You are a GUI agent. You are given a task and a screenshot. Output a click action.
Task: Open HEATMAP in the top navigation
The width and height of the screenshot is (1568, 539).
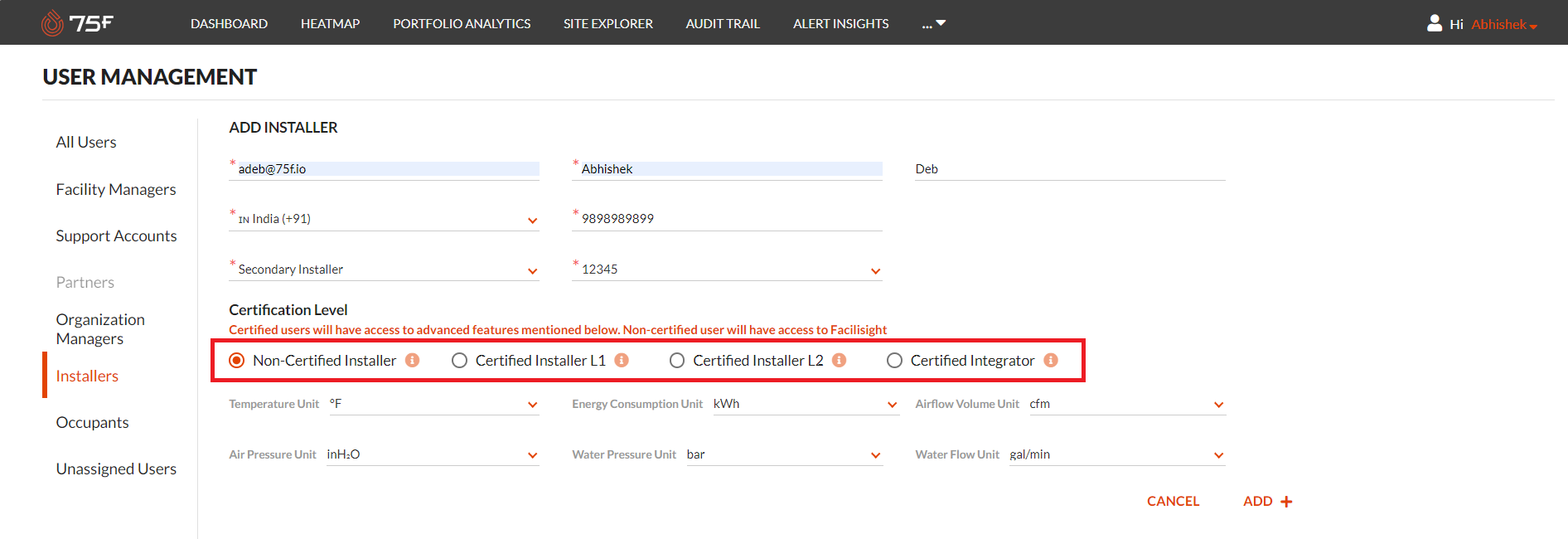[330, 24]
